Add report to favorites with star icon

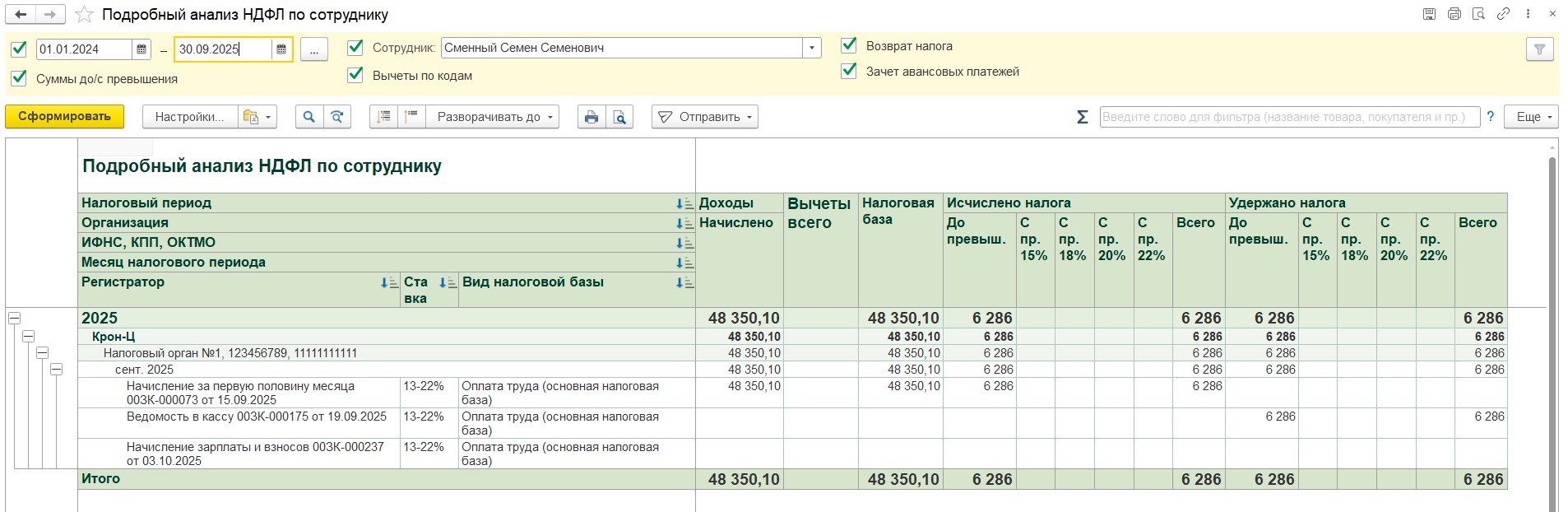(84, 15)
